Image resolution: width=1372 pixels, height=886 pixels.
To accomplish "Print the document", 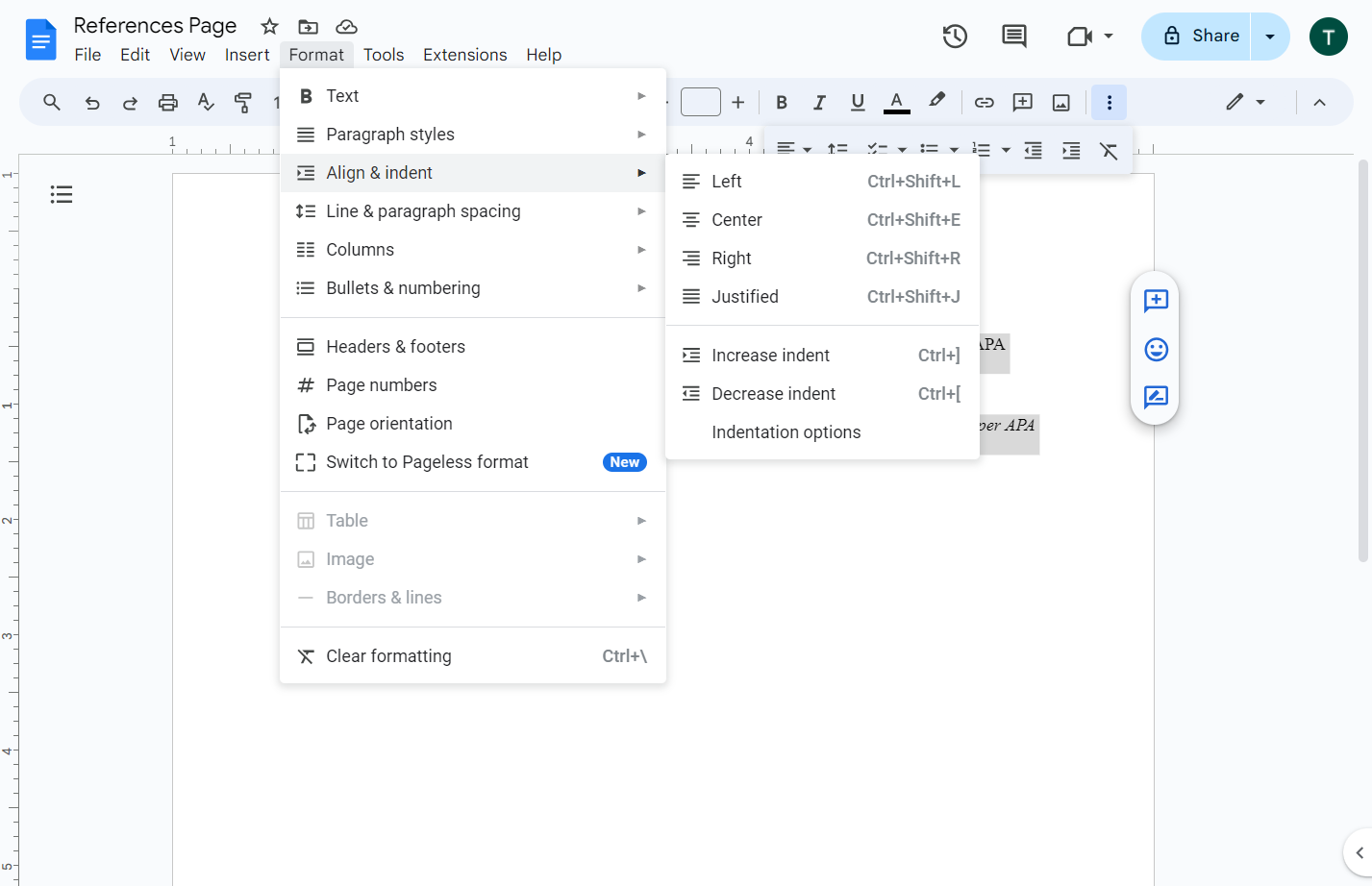I will pos(168,102).
